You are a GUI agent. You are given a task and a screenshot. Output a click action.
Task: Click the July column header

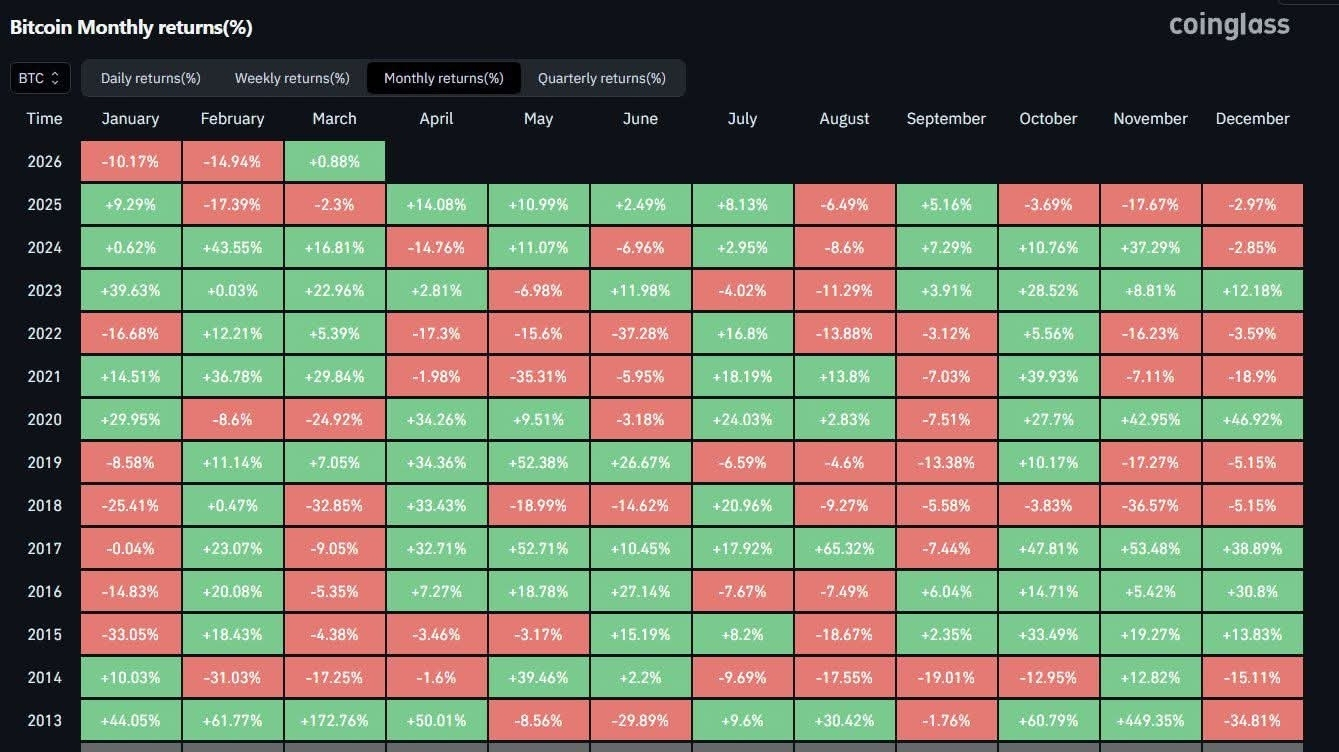742,118
